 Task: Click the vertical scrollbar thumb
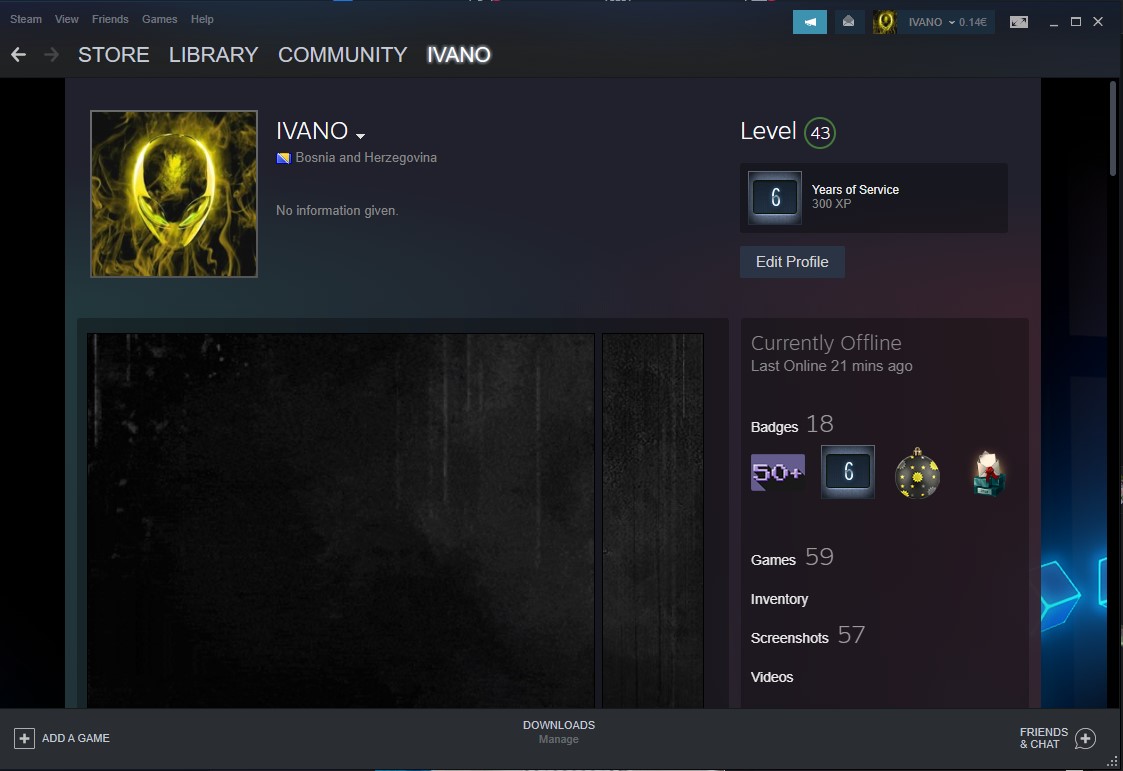point(1113,127)
